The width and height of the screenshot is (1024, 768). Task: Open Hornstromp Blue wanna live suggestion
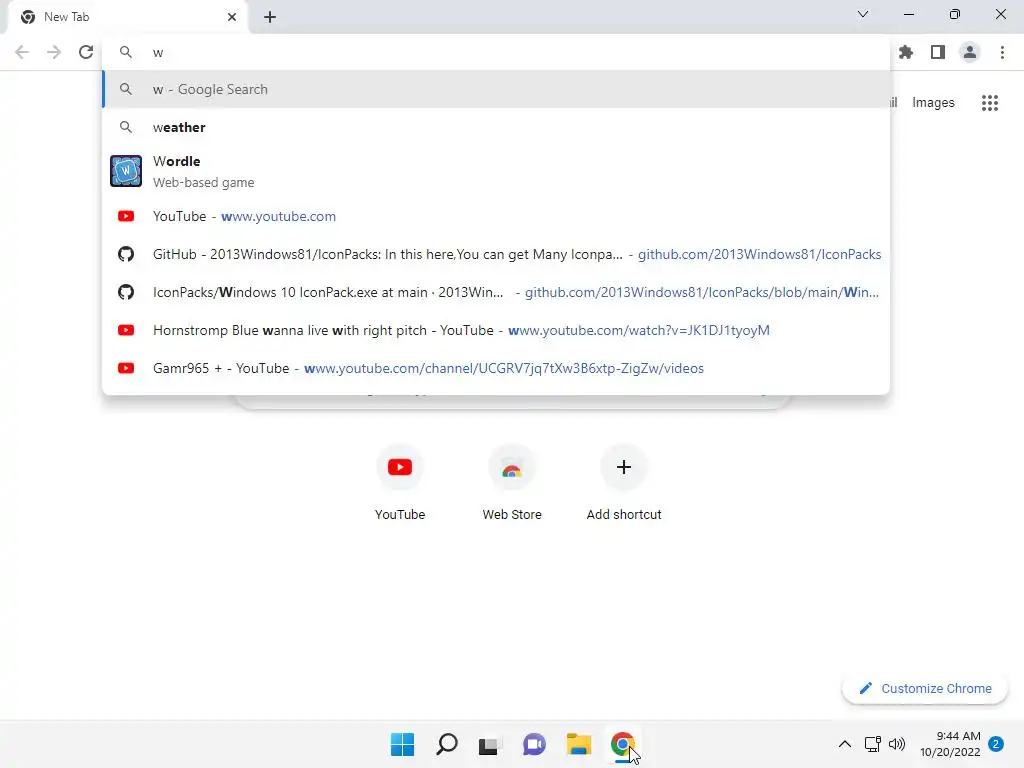(496, 330)
